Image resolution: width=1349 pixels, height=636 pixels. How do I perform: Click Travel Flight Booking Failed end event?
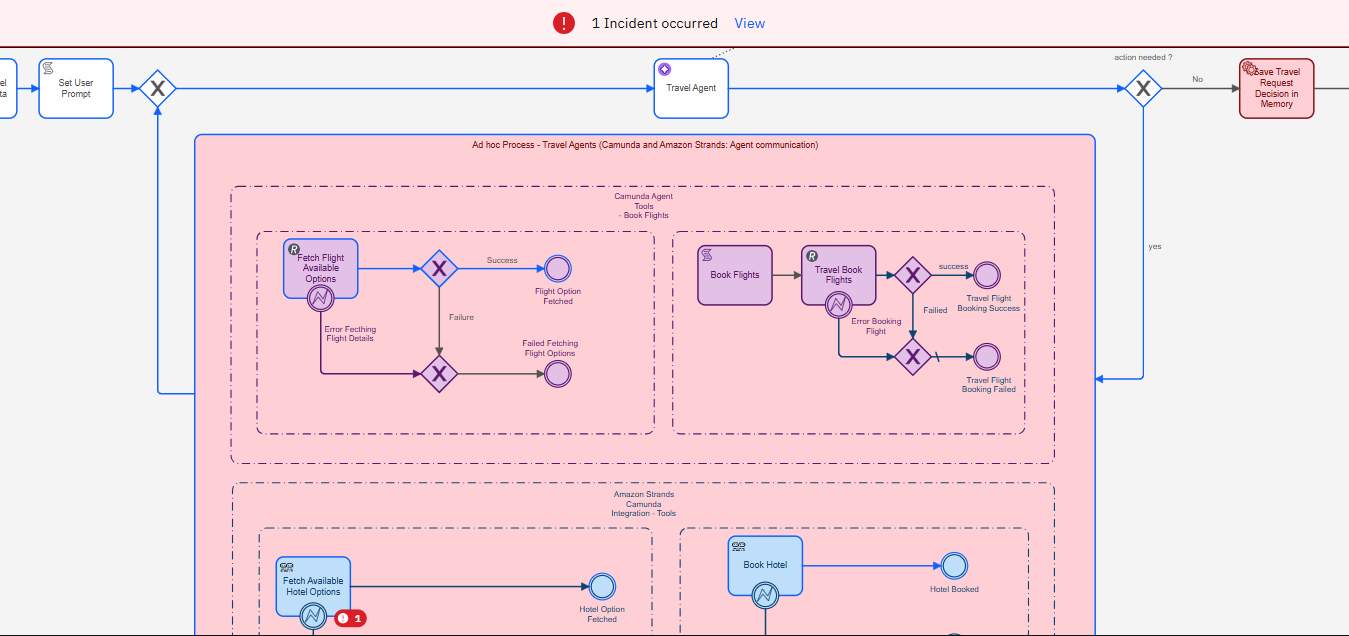pos(987,357)
